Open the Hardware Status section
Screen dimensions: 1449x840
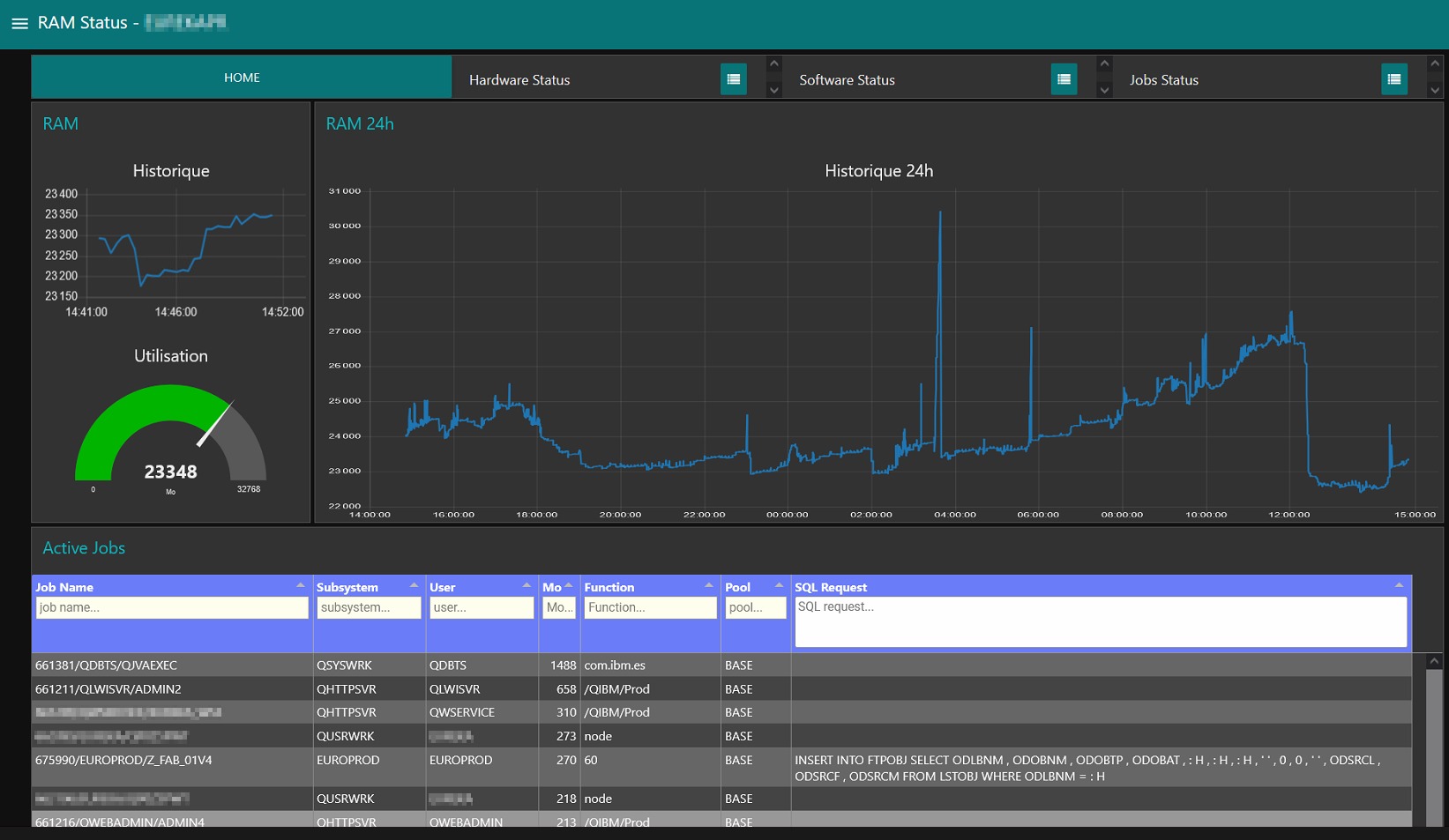(519, 80)
